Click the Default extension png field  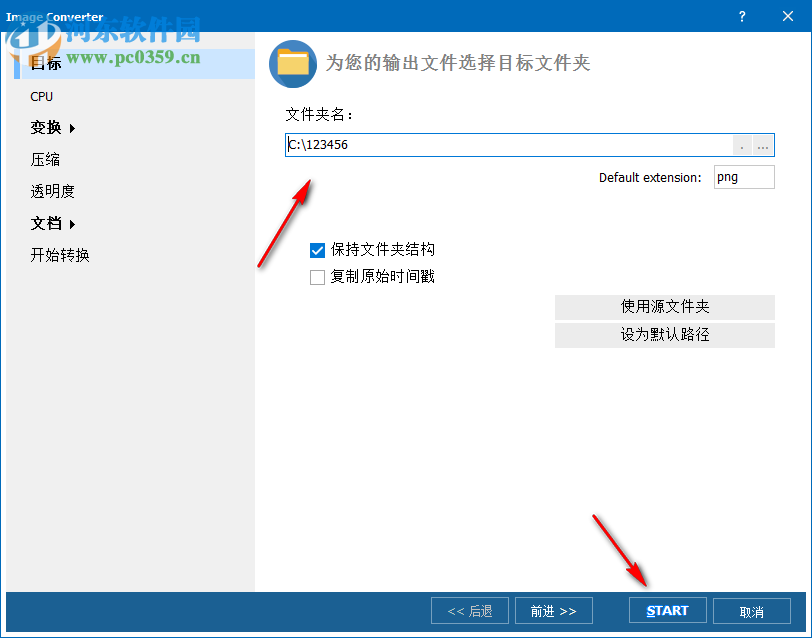click(x=744, y=176)
